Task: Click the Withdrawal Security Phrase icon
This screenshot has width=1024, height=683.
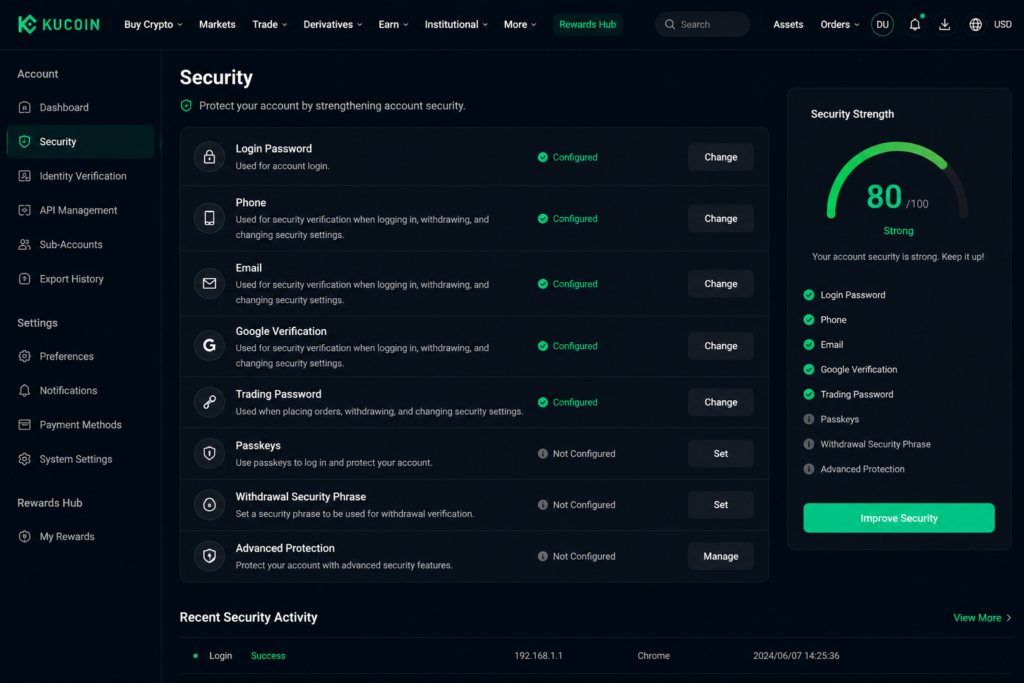Action: (209, 505)
